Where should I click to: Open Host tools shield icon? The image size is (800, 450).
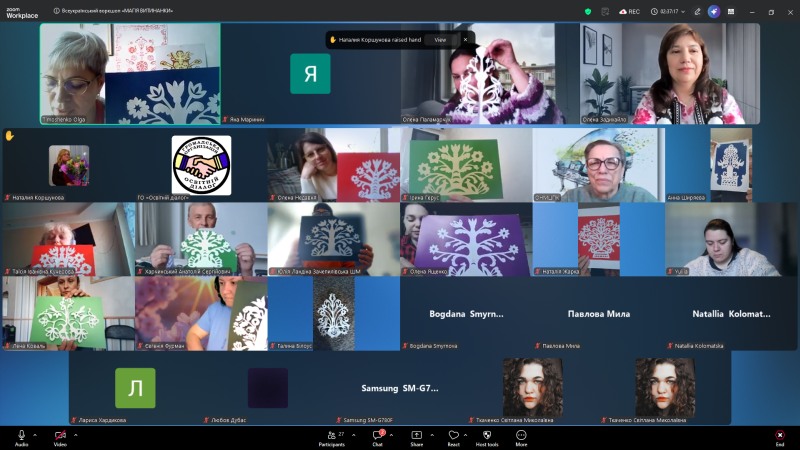487,436
